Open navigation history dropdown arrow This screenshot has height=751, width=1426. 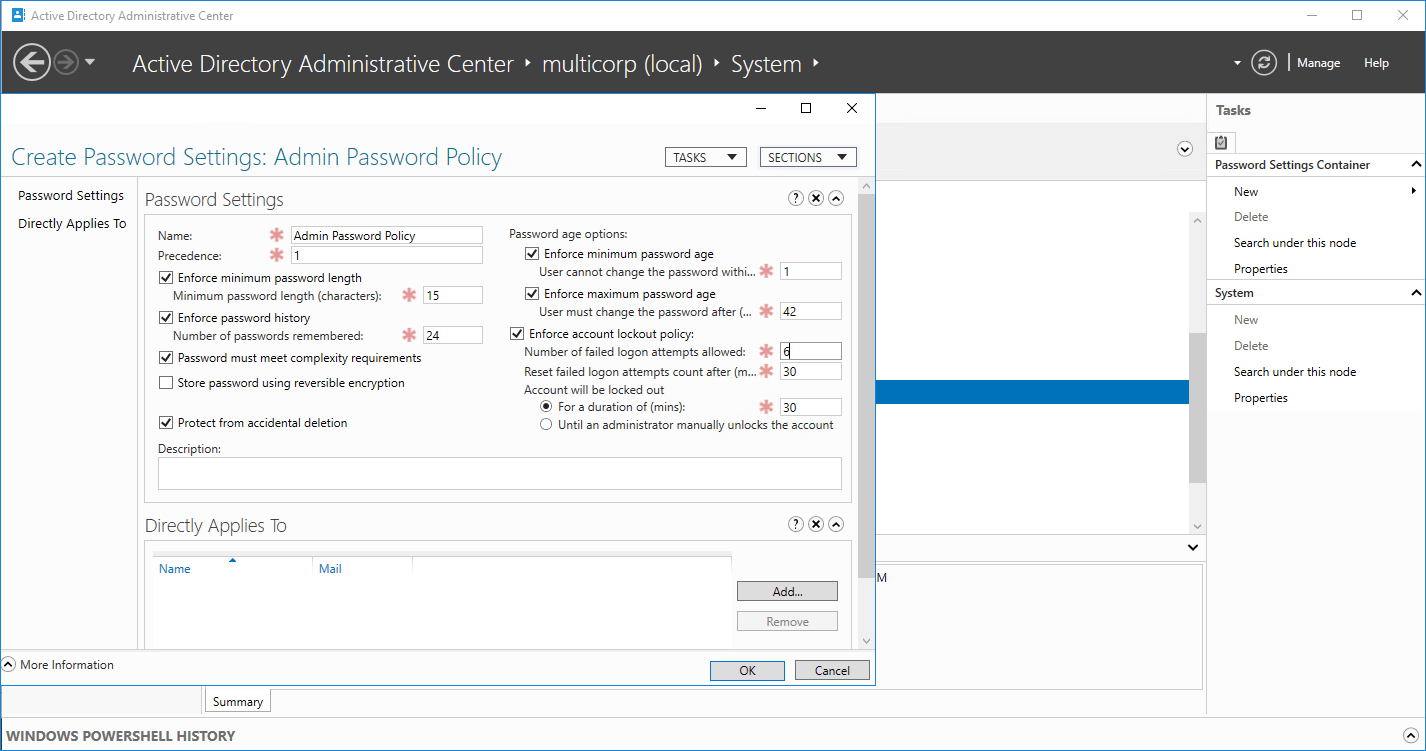pos(90,62)
